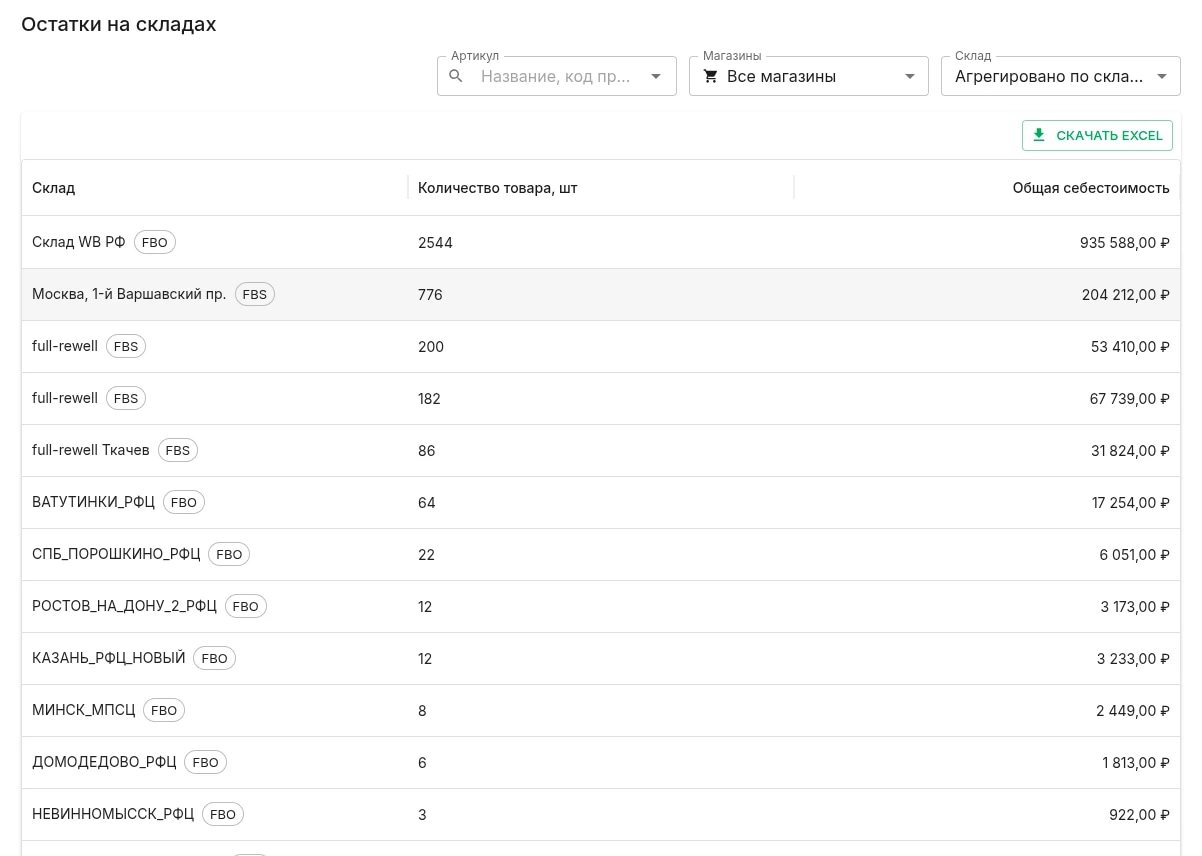
Task: Sort by Общая себестоимость column header
Action: (1091, 188)
